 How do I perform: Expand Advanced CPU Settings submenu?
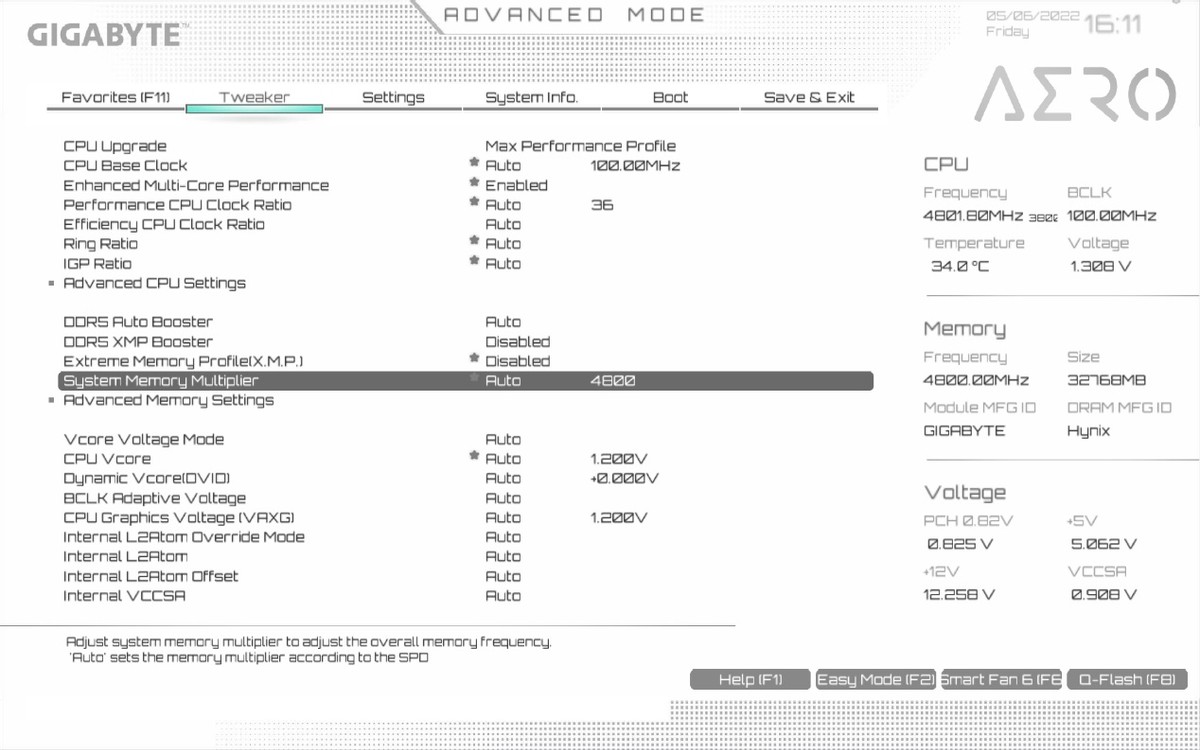[154, 283]
